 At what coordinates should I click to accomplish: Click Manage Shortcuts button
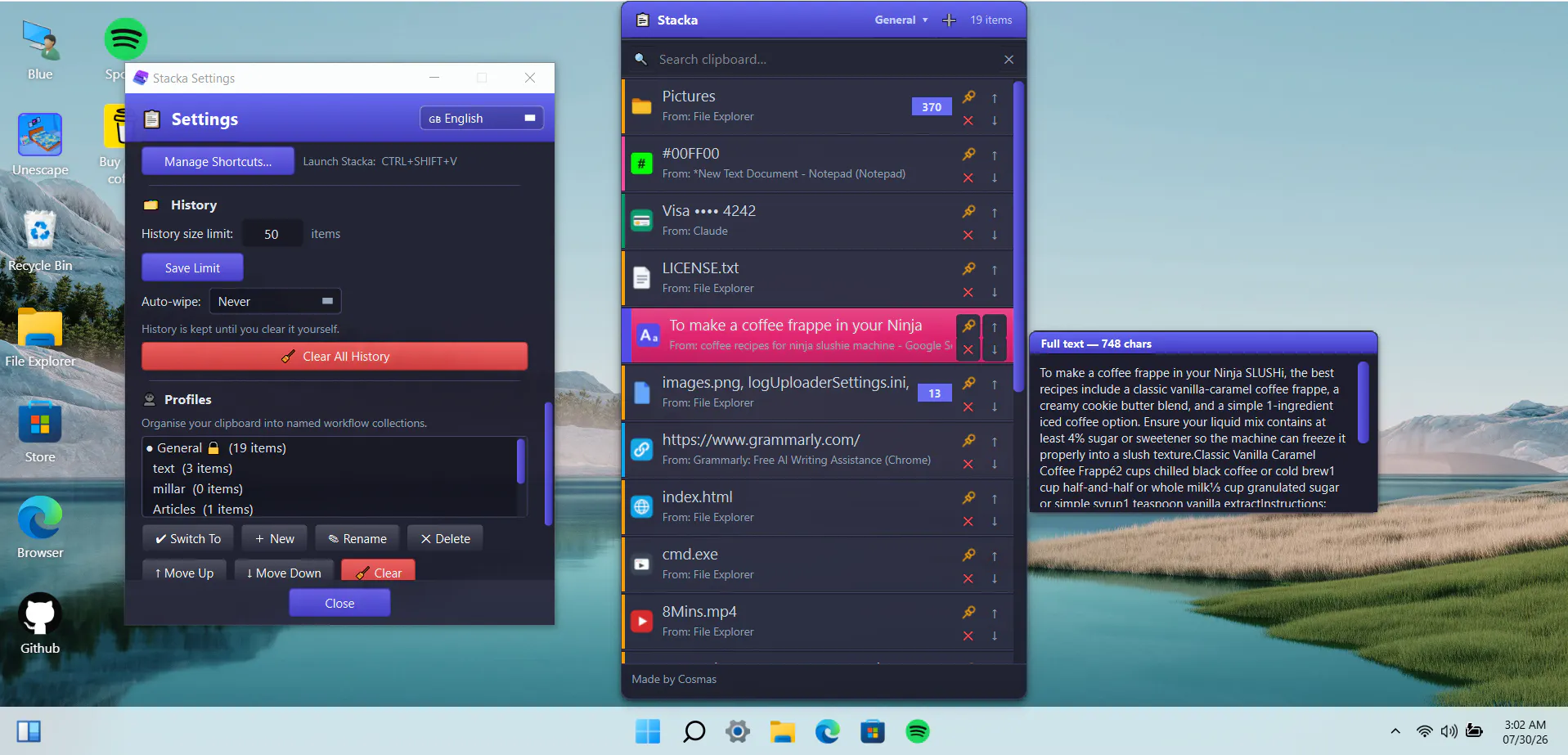[x=218, y=161]
